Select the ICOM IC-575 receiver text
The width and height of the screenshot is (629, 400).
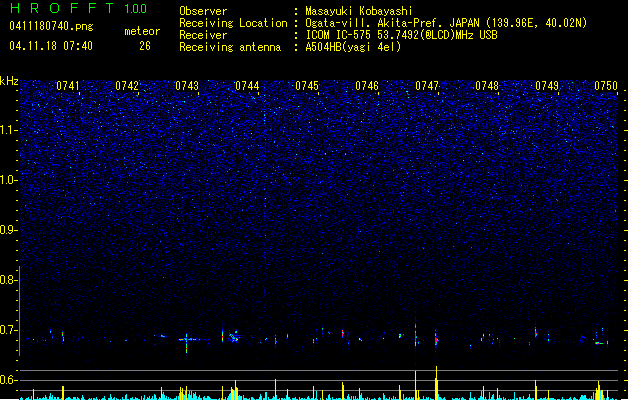click(x=401, y=35)
